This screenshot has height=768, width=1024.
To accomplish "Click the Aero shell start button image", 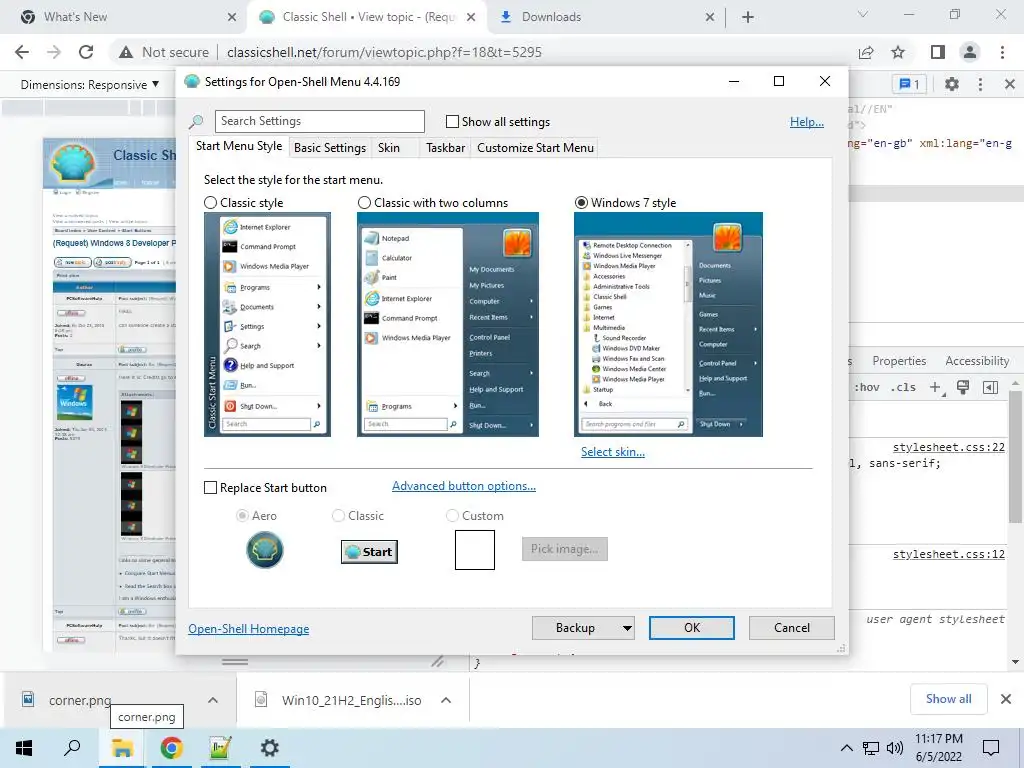I will [264, 550].
